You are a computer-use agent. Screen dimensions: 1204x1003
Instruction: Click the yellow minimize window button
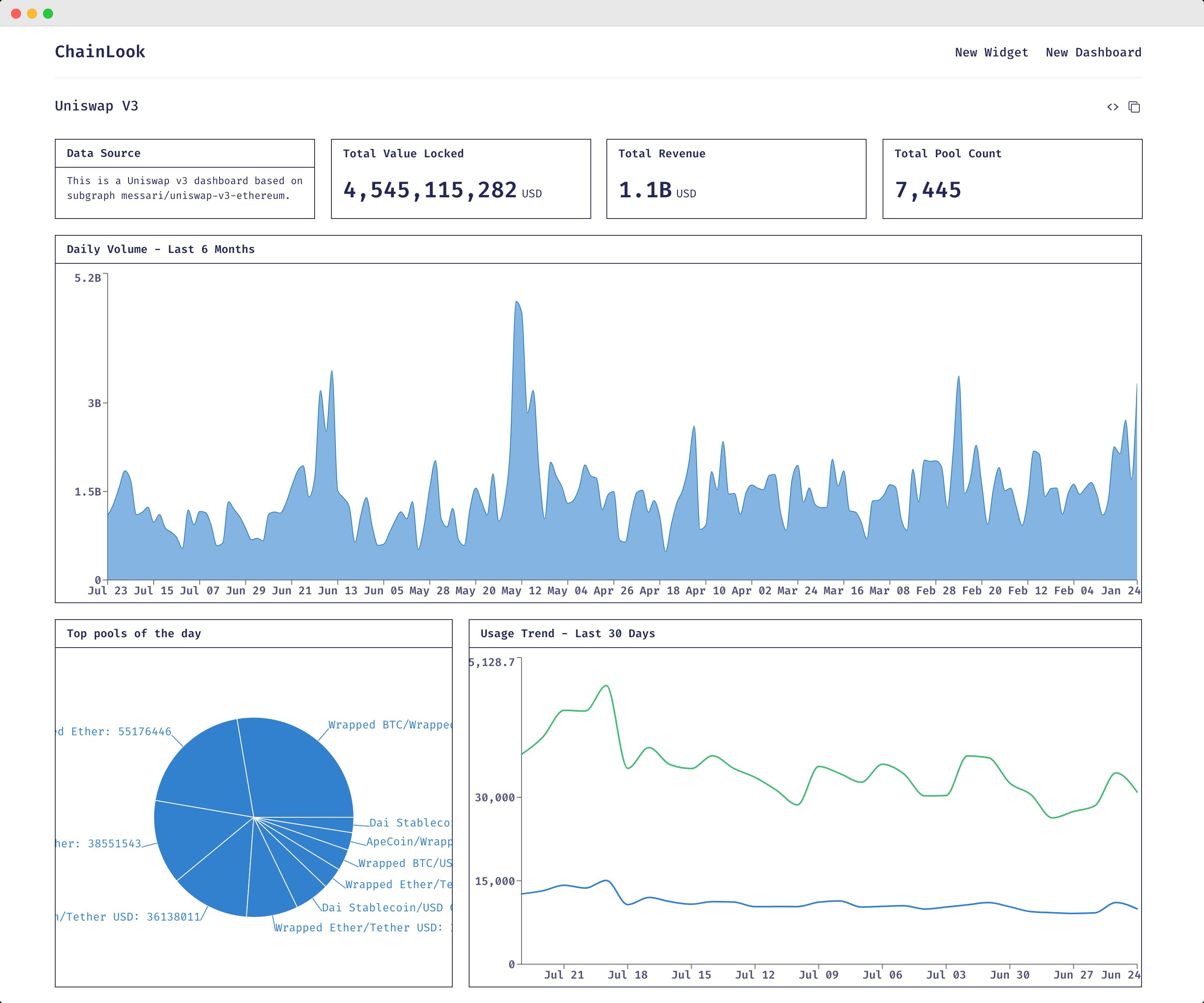32,13
